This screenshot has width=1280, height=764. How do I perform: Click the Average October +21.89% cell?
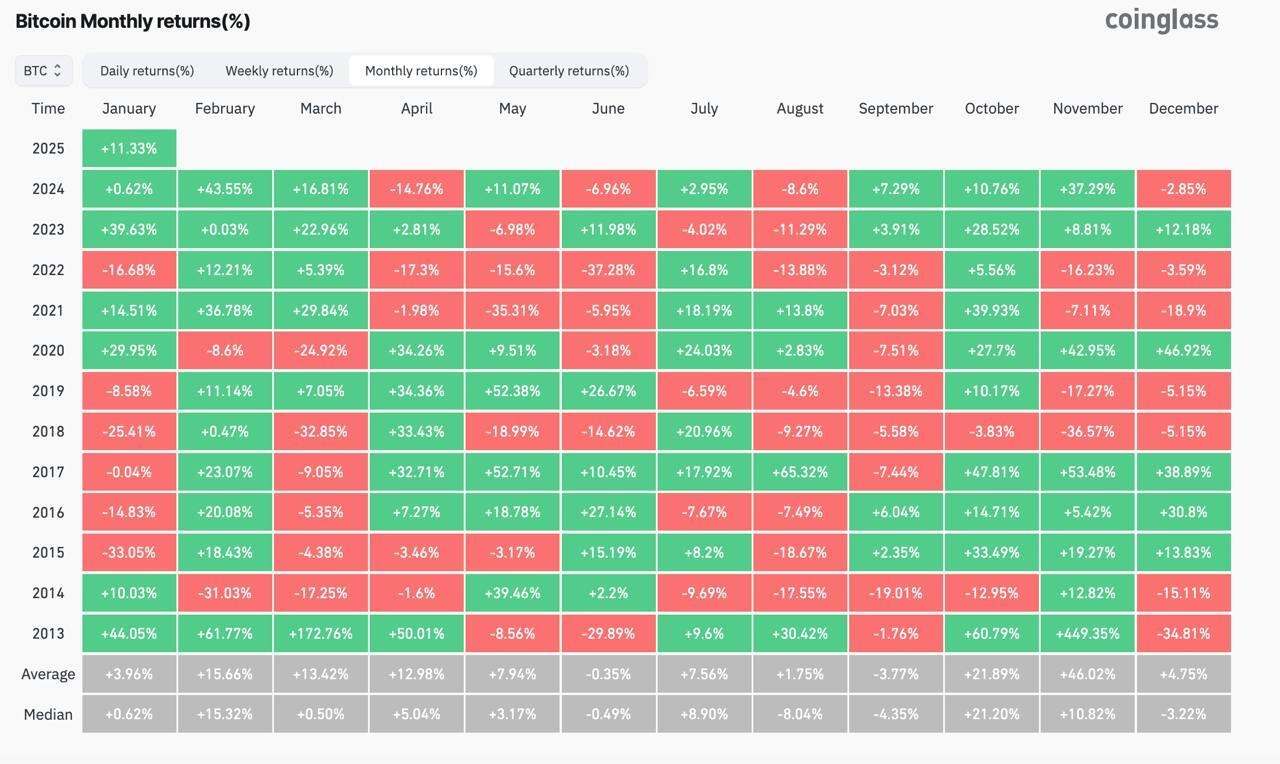(992, 674)
